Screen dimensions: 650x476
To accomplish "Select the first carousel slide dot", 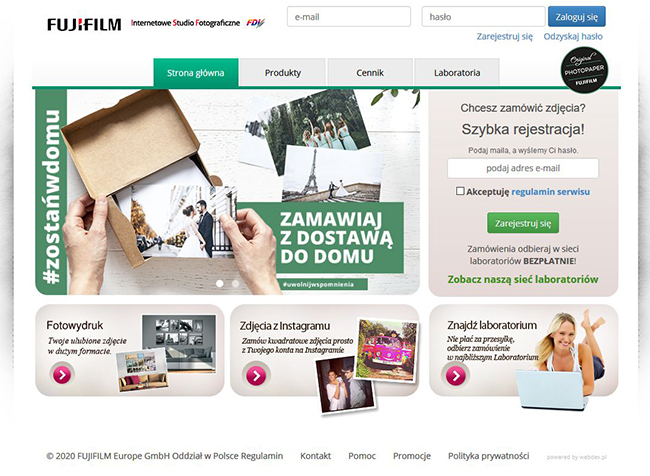I will 219,283.
